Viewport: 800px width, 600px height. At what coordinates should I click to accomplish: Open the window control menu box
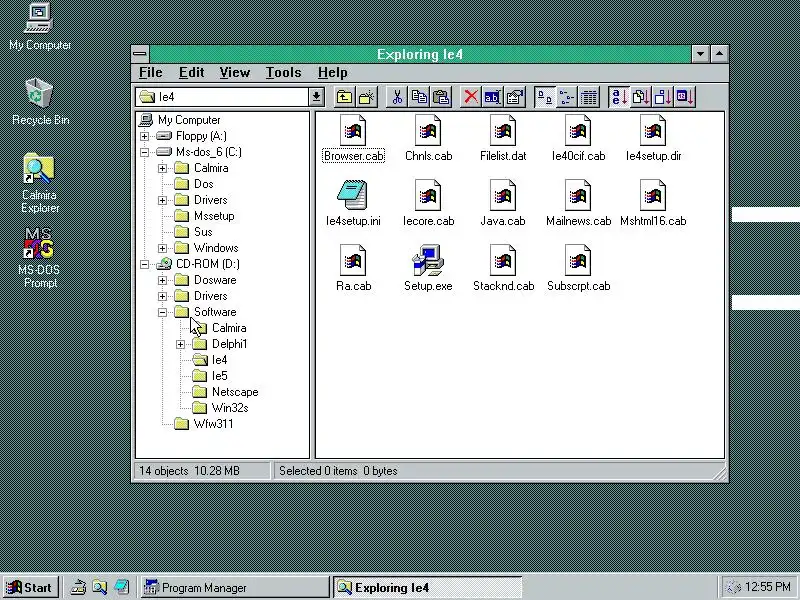pyautogui.click(x=140, y=54)
